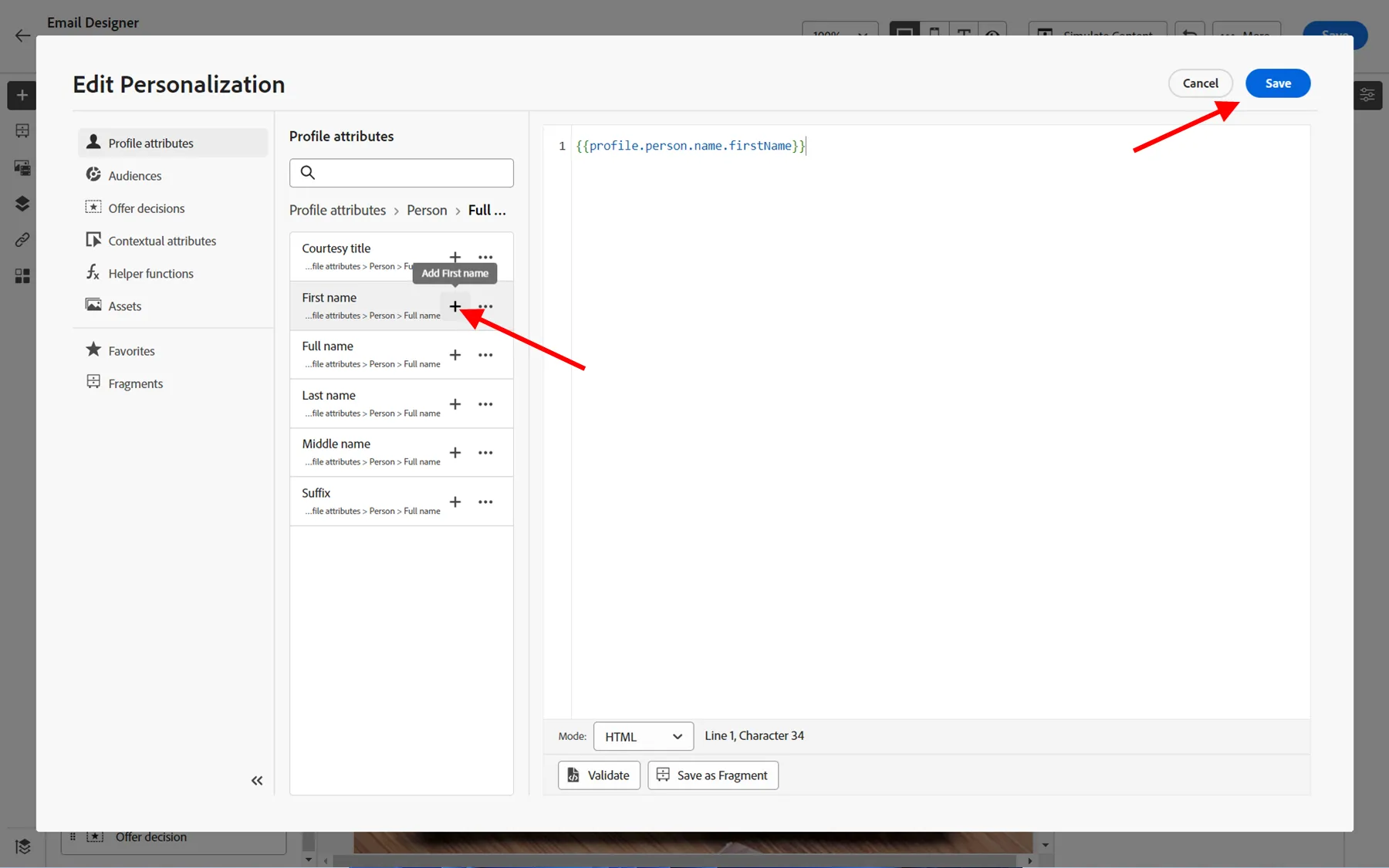Open more options for Suffix
Screen dimensions: 1389x868
coord(485,502)
